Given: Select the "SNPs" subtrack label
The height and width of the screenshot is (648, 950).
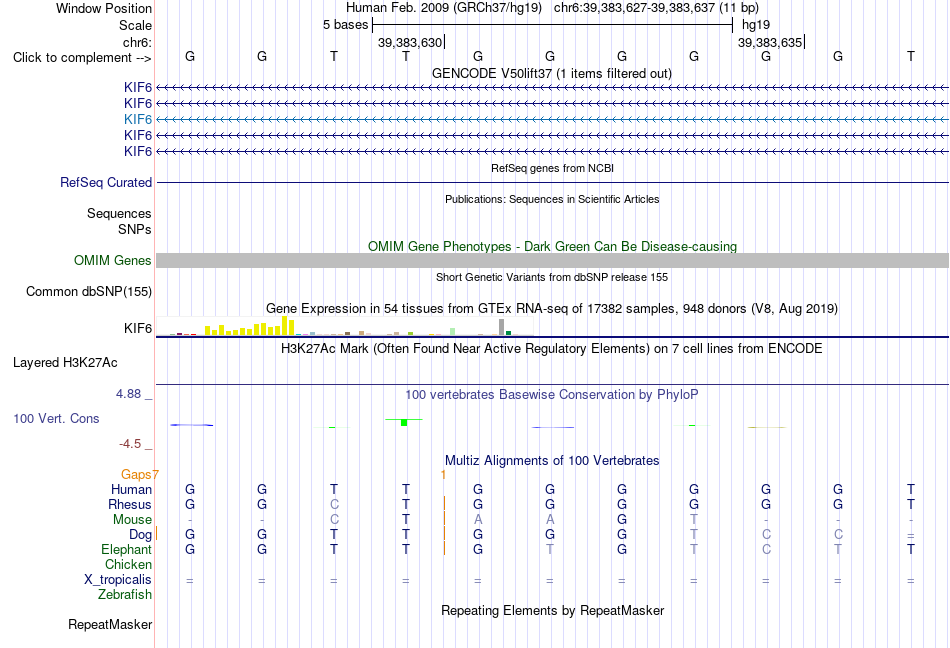Looking at the screenshot, I should (x=135, y=230).
